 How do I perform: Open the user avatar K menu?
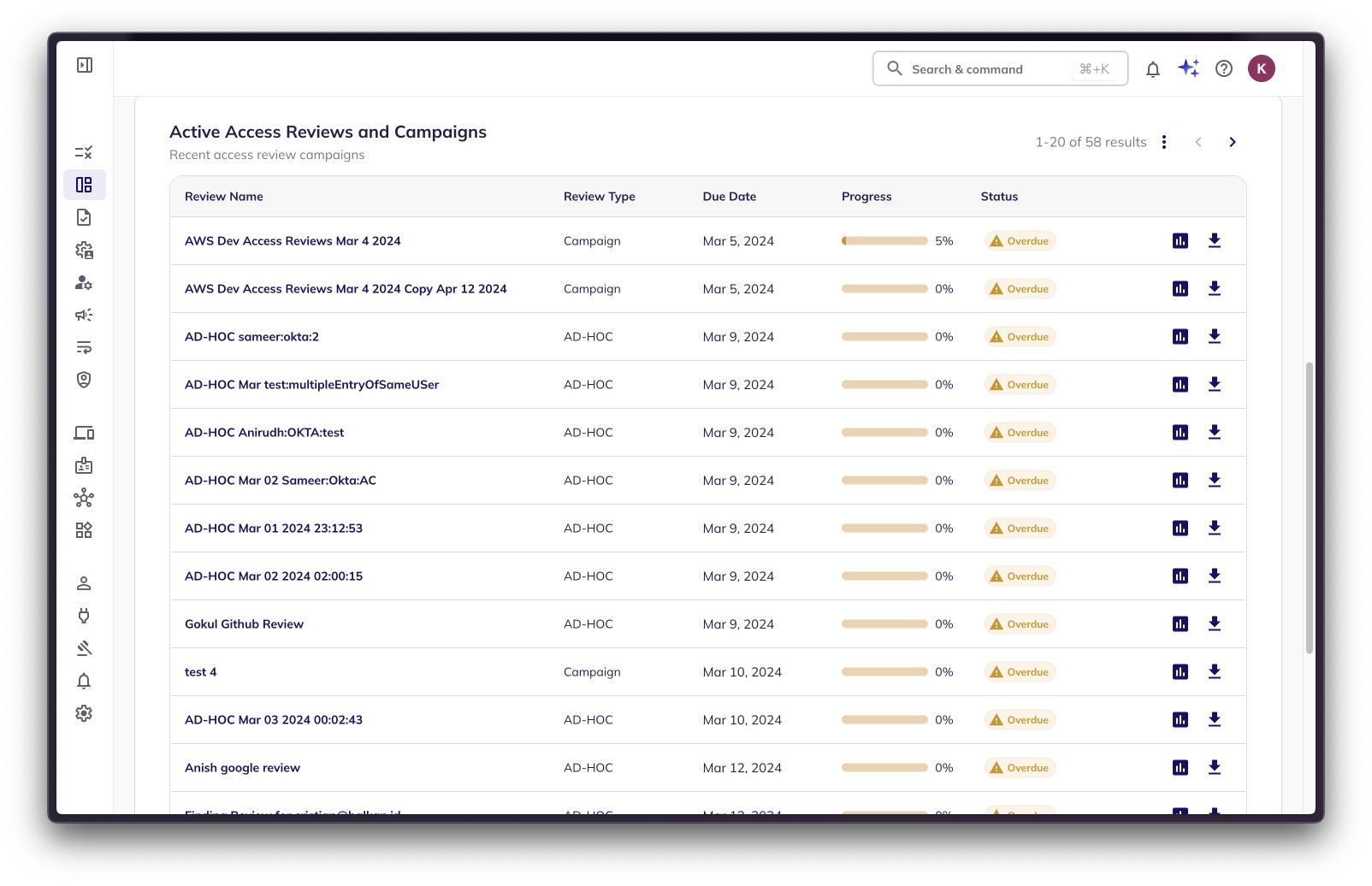click(x=1261, y=69)
